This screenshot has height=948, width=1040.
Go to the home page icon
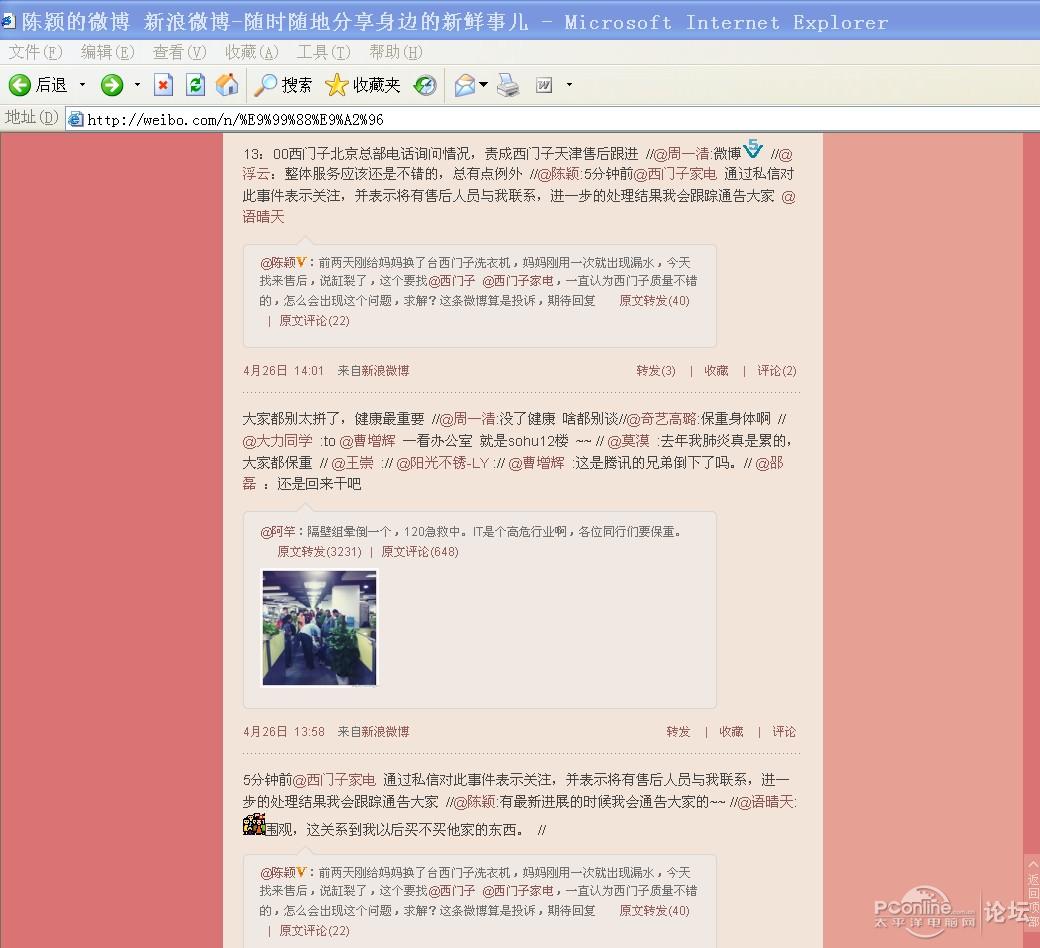tap(227, 85)
